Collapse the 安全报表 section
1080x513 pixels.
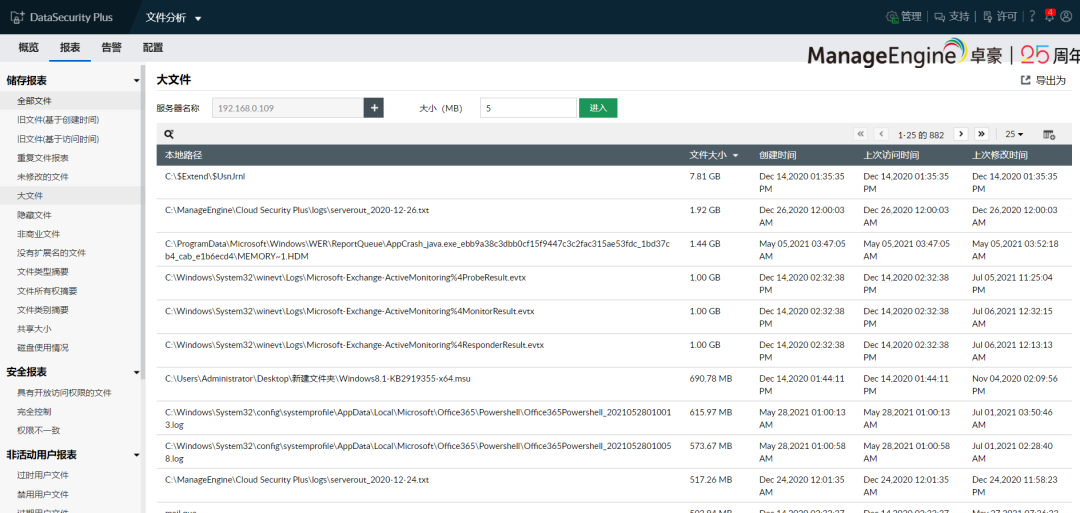pos(137,372)
